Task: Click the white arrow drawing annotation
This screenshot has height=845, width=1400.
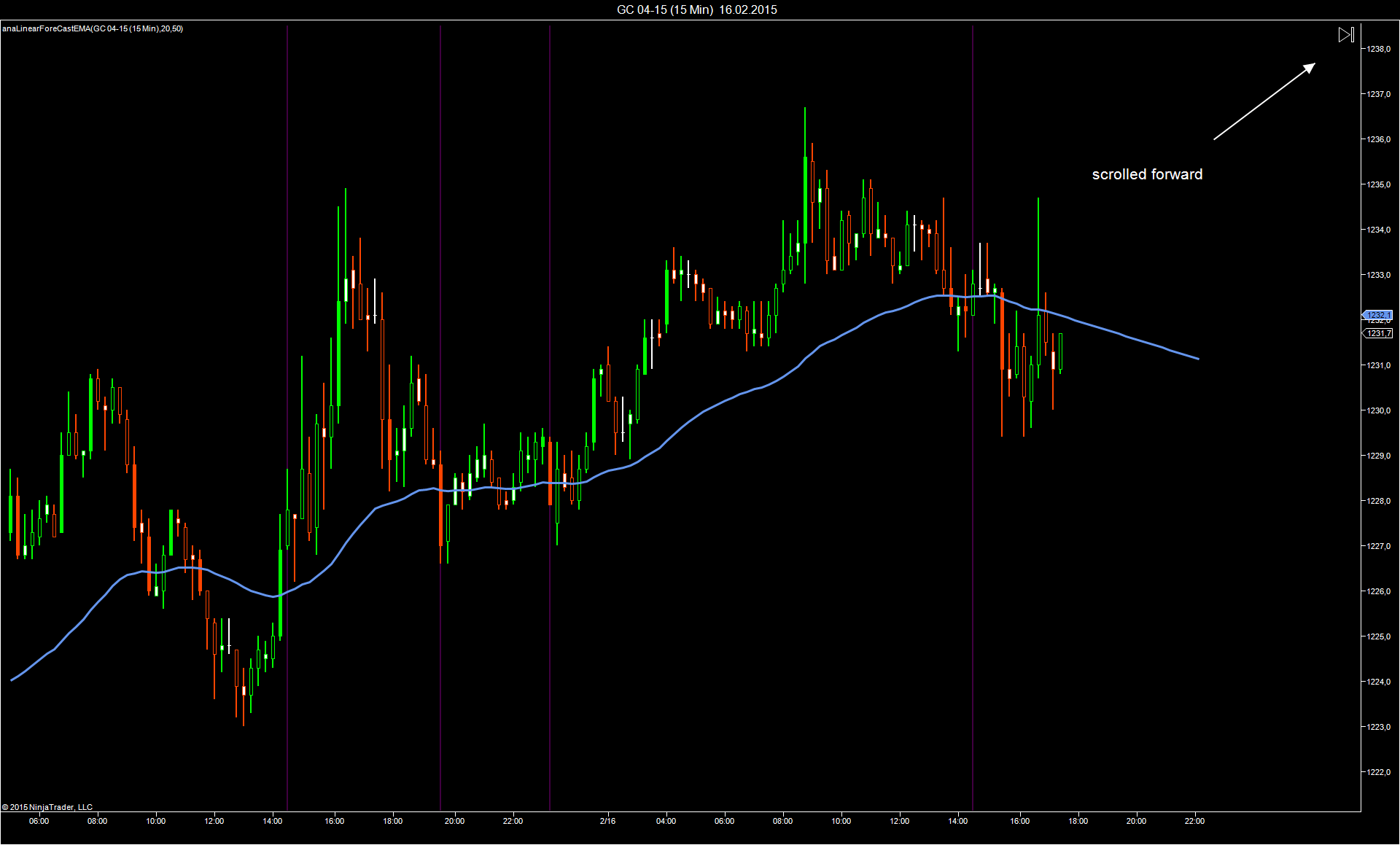Action: [1264, 101]
